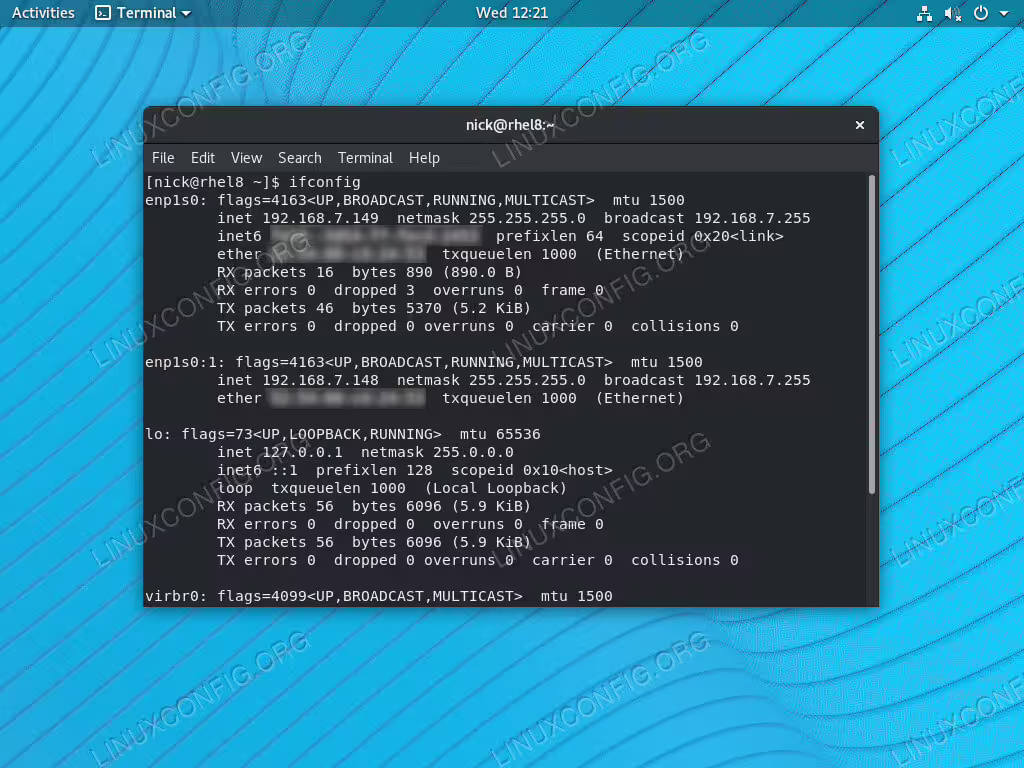The height and width of the screenshot is (768, 1024).
Task: Click the wired network status icon
Action: [x=924, y=14]
